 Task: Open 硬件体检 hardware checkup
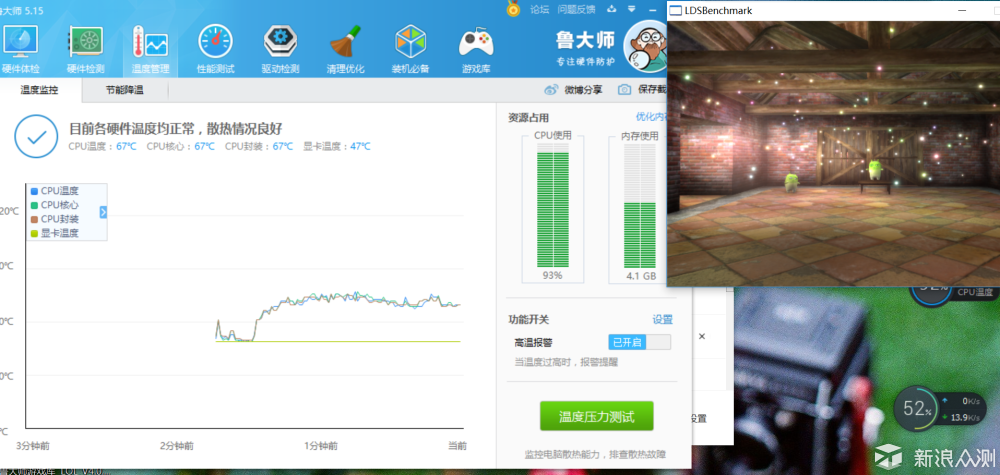point(20,49)
